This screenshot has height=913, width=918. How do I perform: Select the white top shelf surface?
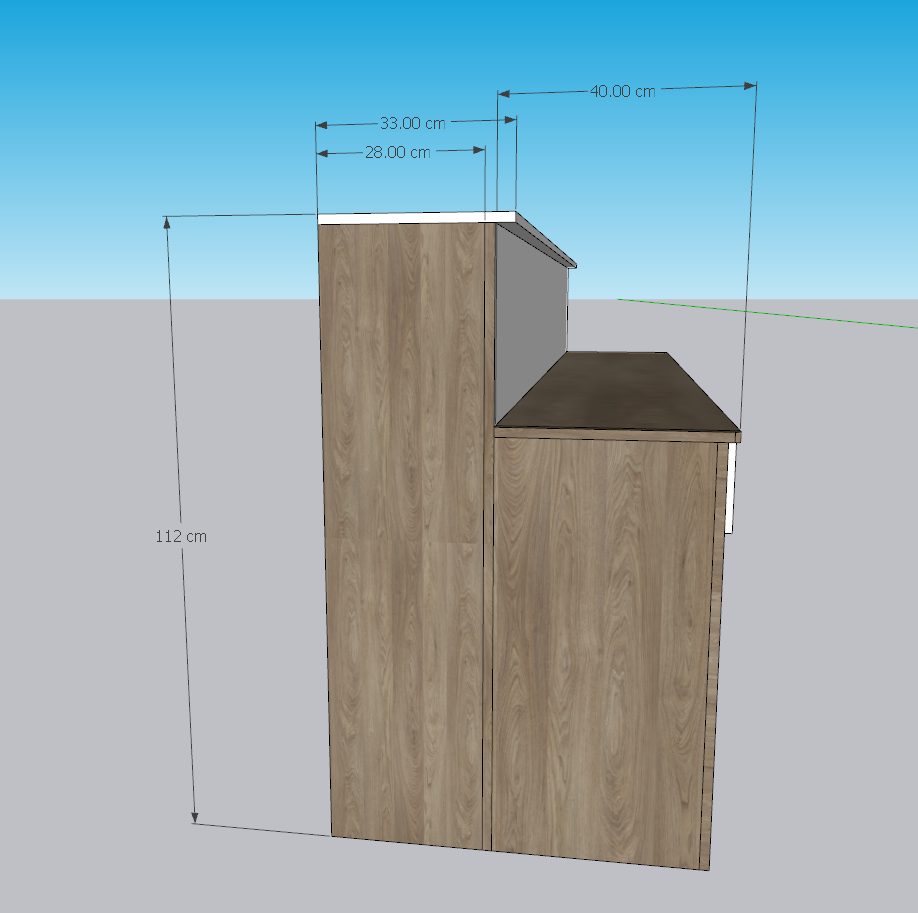click(410, 216)
